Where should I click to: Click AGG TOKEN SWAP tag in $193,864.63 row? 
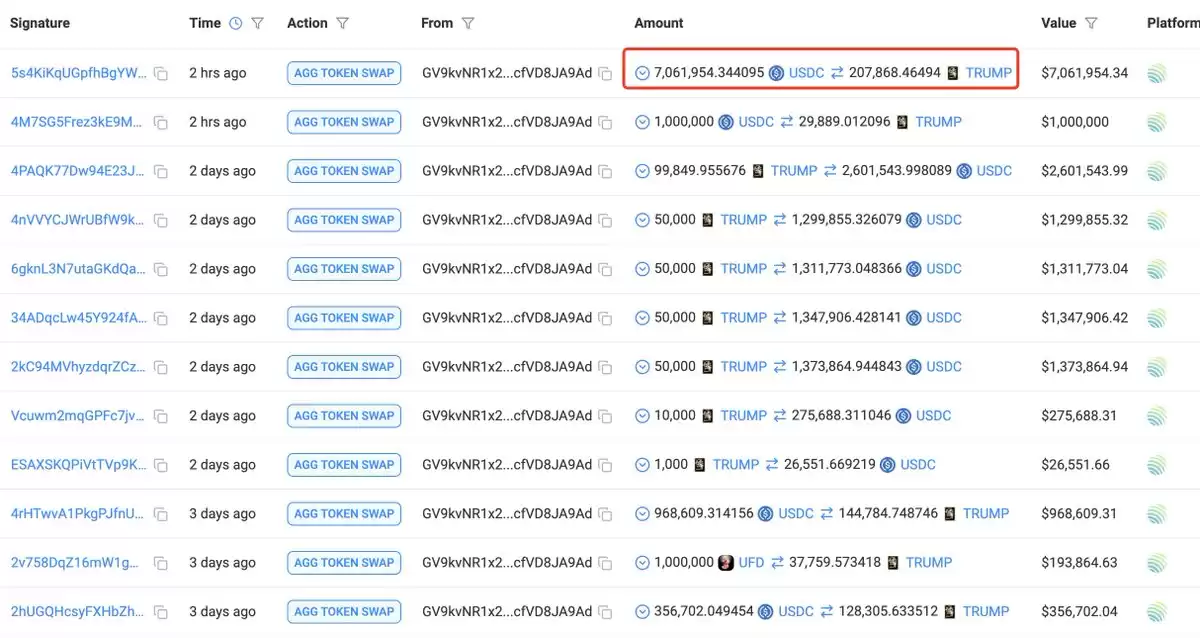coord(344,563)
